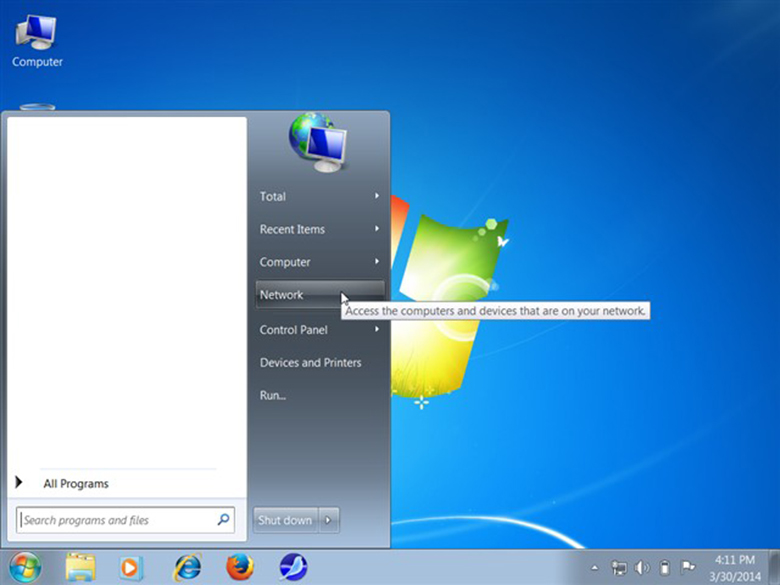Open the SeaMonkey browser taskbar icon
The image size is (780, 585).
tap(293, 566)
